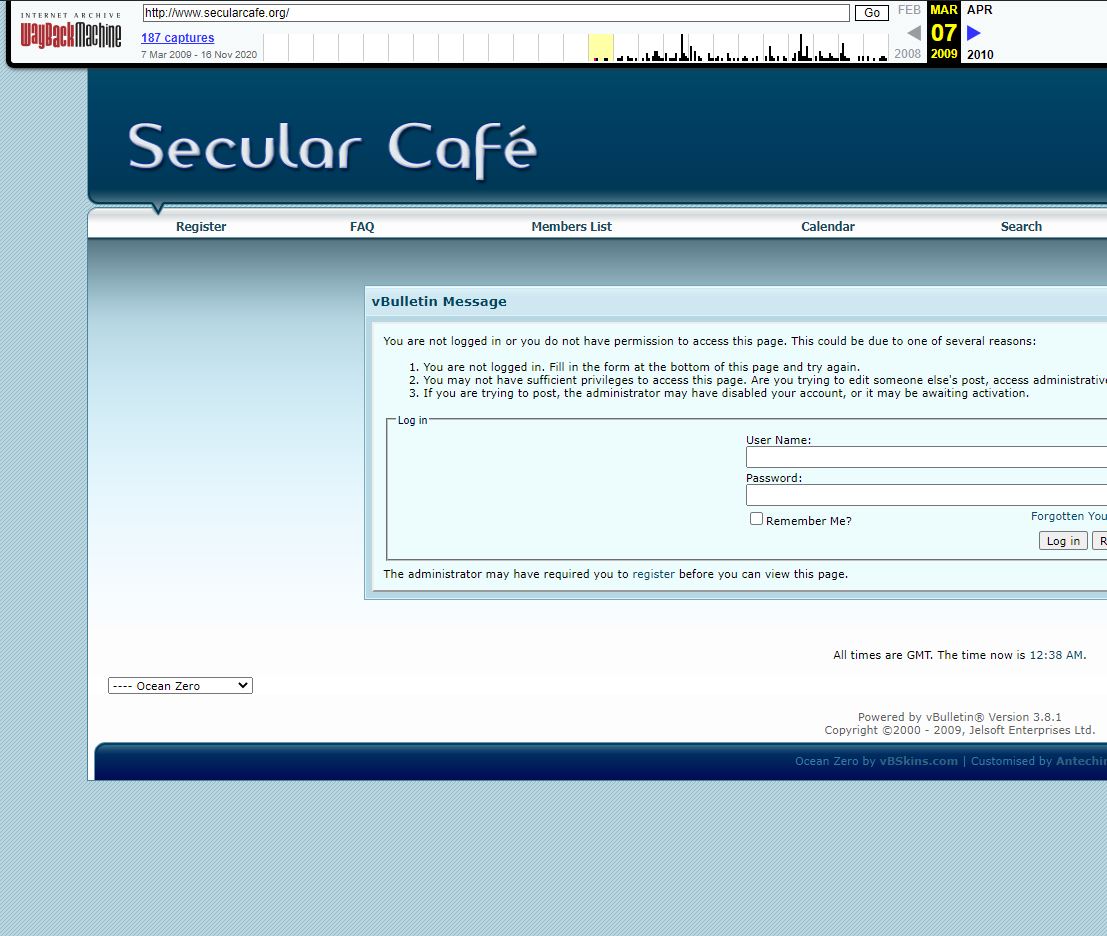
Task: Click the Secular Café banner logo
Action: (x=332, y=149)
